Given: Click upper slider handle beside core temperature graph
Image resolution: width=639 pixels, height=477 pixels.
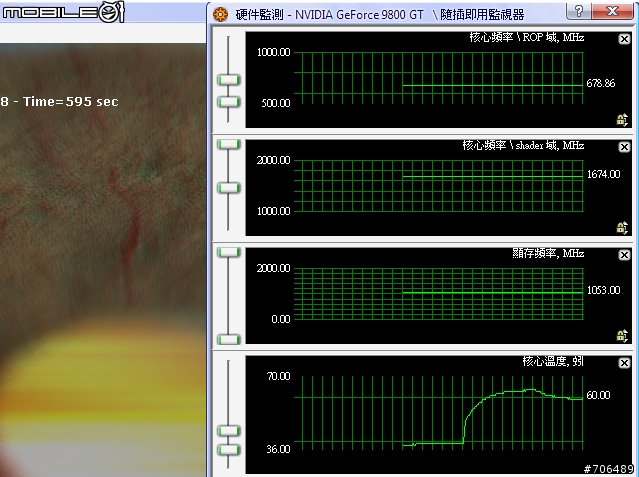Looking at the screenshot, I should [229, 431].
